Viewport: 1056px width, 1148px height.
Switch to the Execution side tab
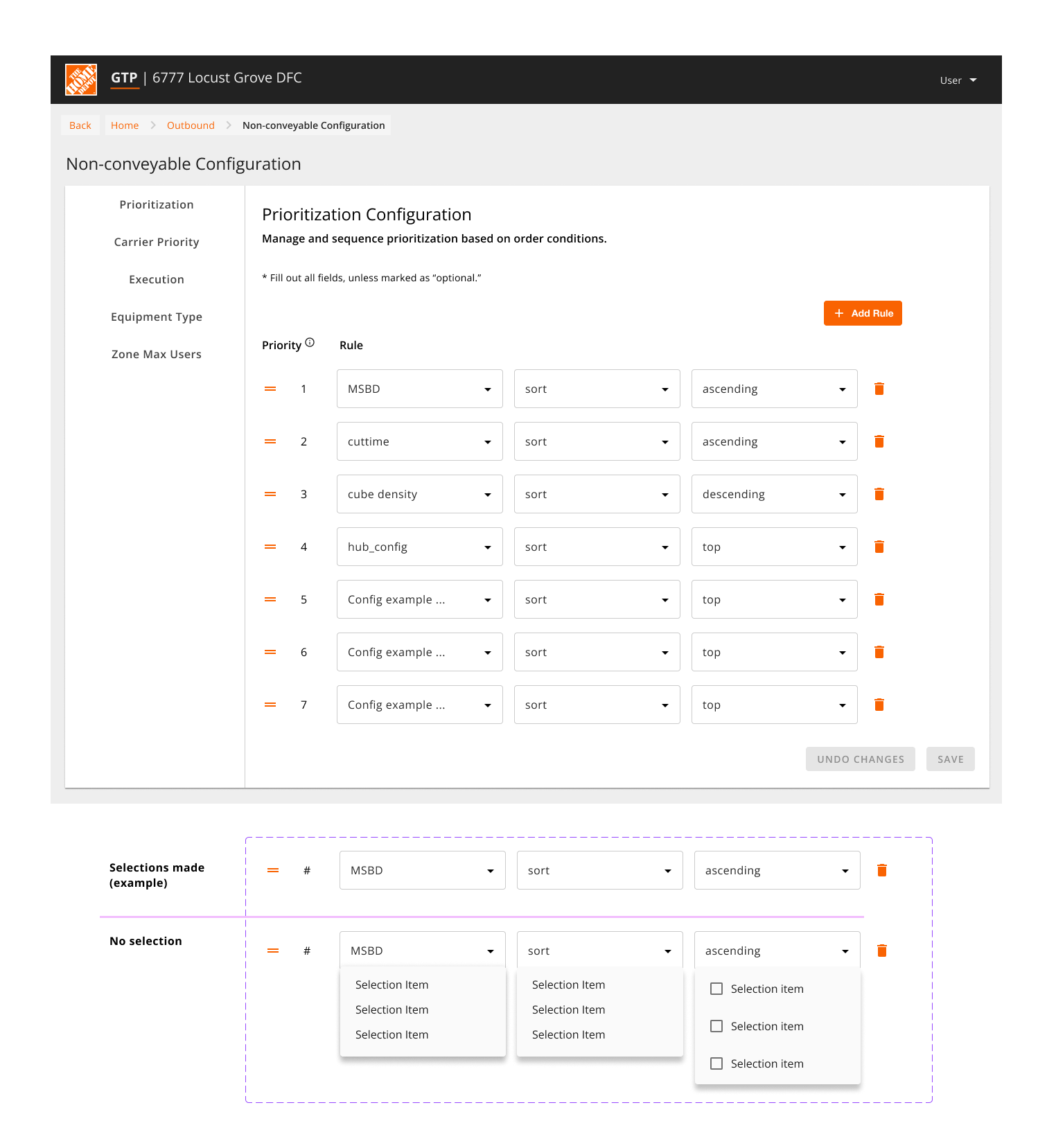tap(157, 279)
